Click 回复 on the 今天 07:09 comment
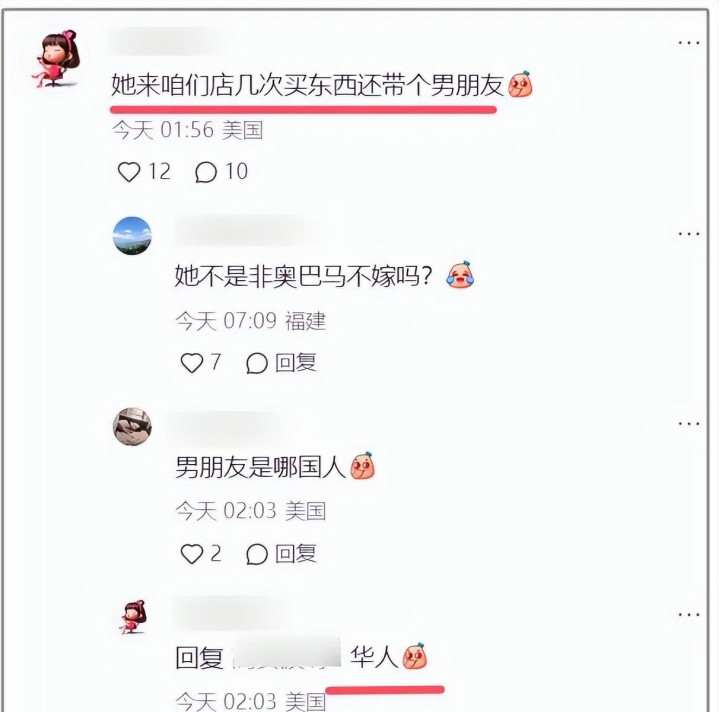This screenshot has height=712, width=719. [x=296, y=363]
